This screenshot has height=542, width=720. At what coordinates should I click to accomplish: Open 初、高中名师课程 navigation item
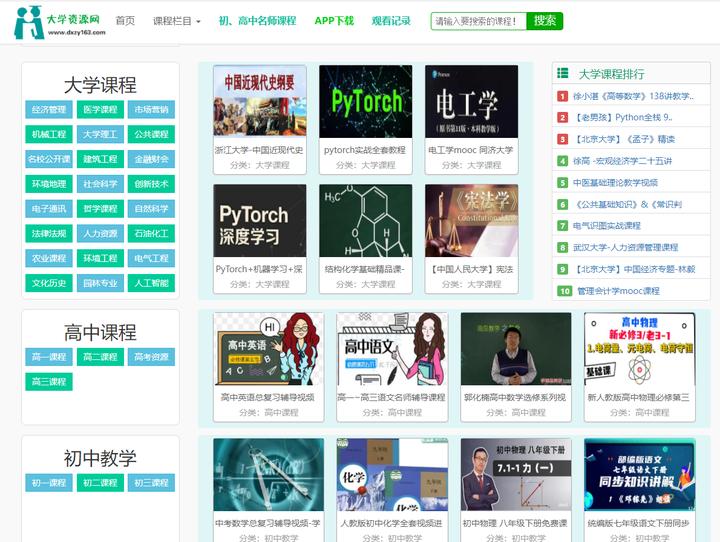coord(257,21)
